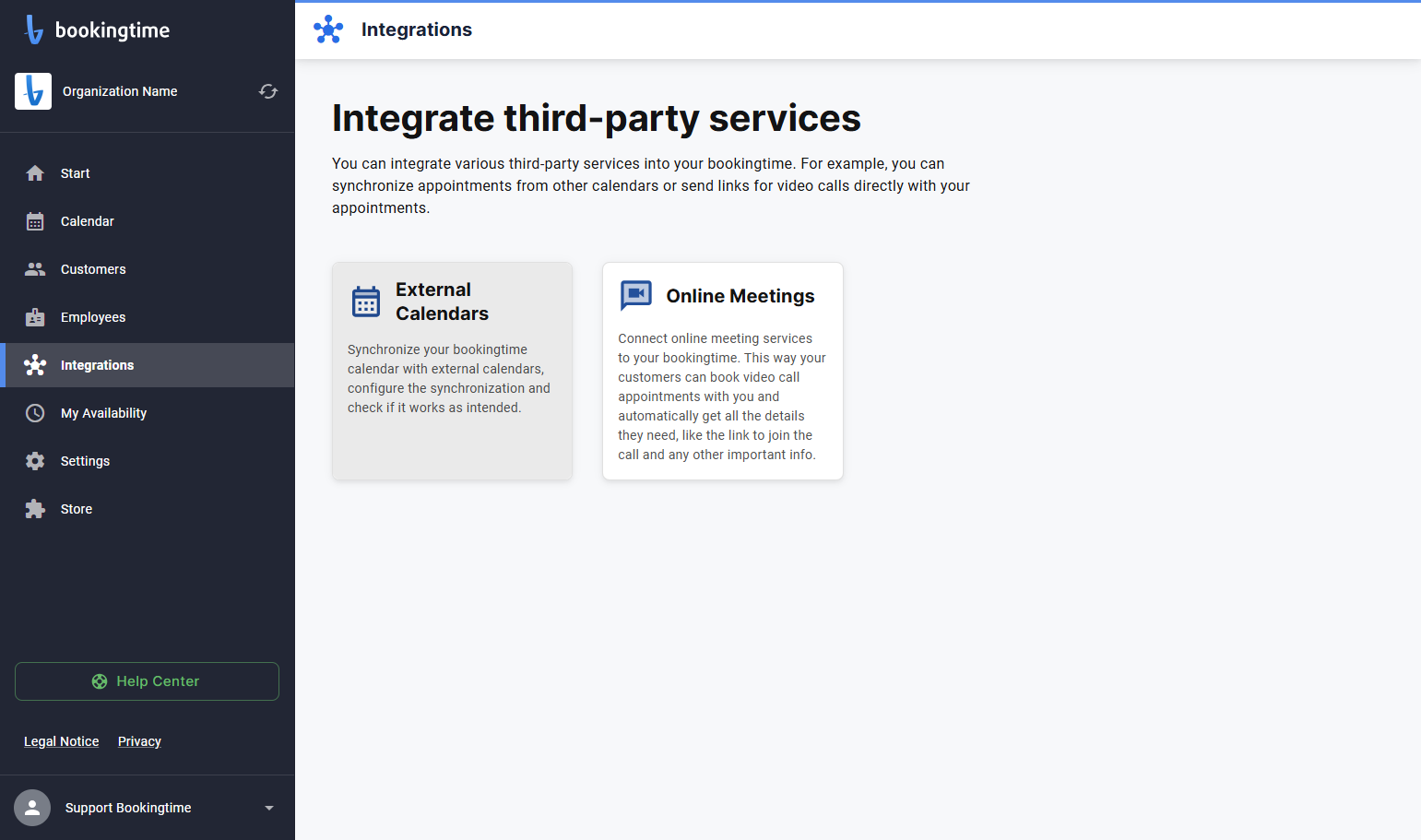The width and height of the screenshot is (1421, 840).
Task: Follow the Privacy link
Action: click(139, 741)
